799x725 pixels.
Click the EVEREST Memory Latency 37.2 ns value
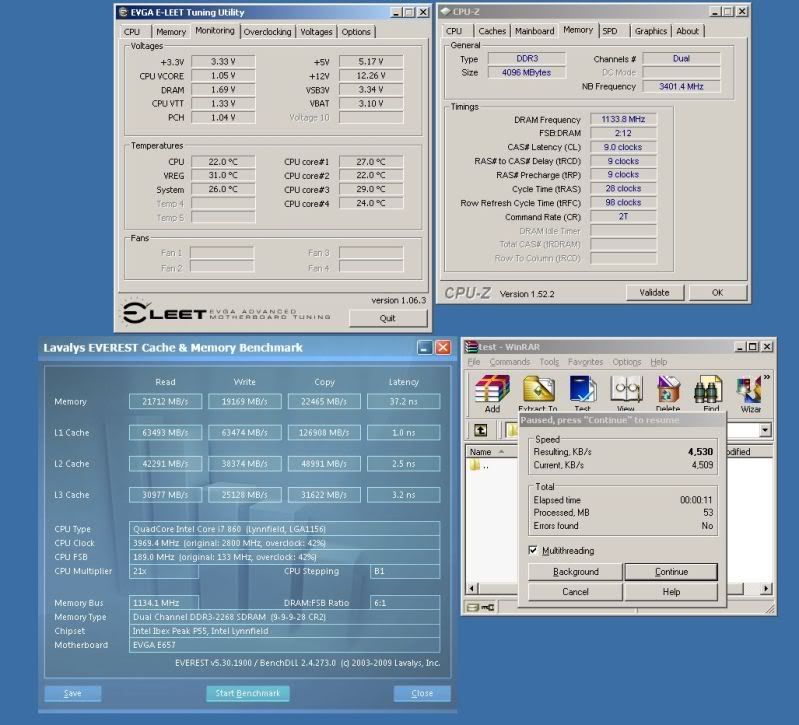click(x=404, y=401)
